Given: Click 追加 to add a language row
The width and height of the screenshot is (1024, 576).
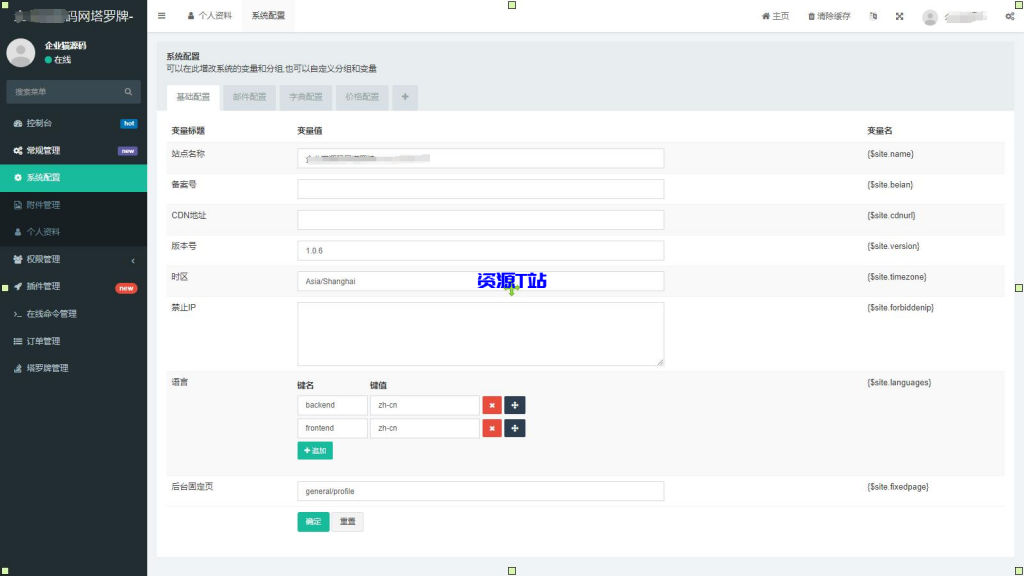Looking at the screenshot, I should 315,450.
